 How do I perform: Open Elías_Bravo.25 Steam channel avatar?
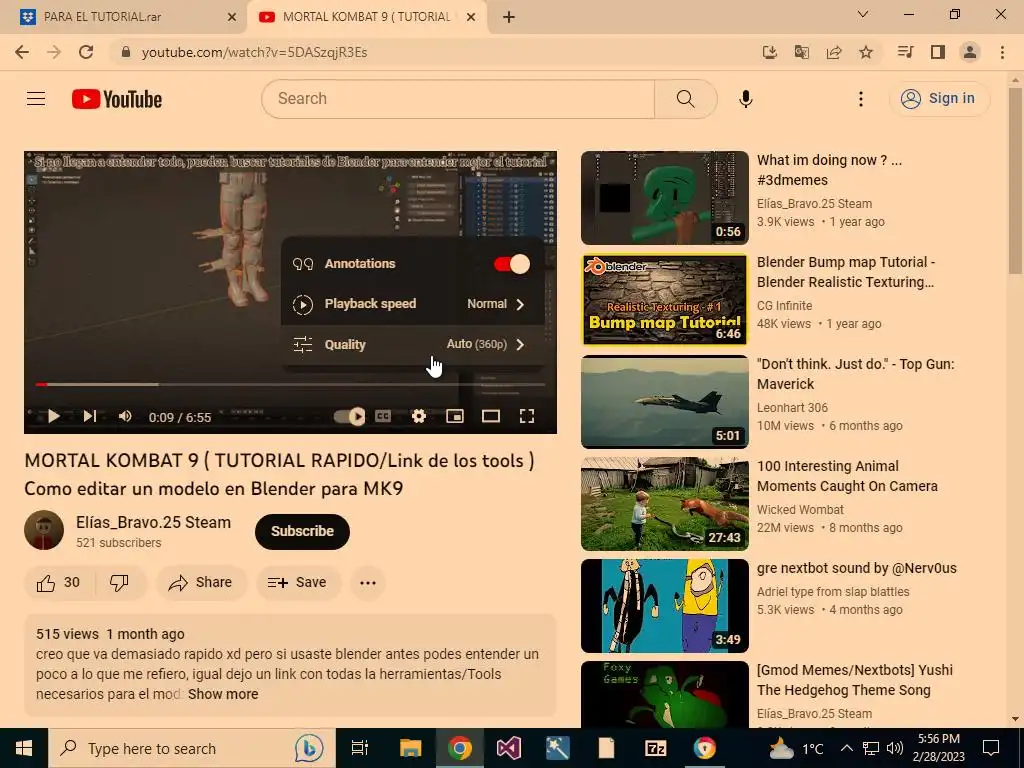44,530
